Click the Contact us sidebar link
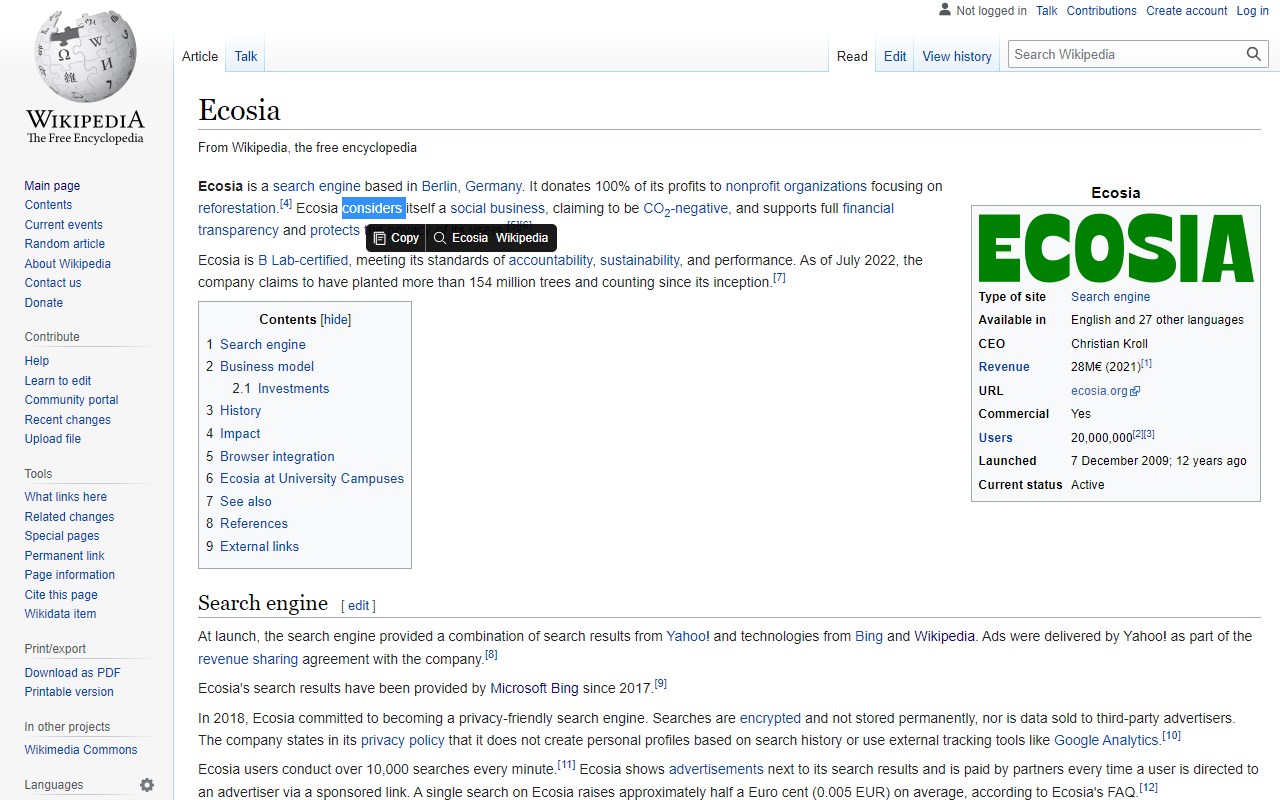 point(53,283)
